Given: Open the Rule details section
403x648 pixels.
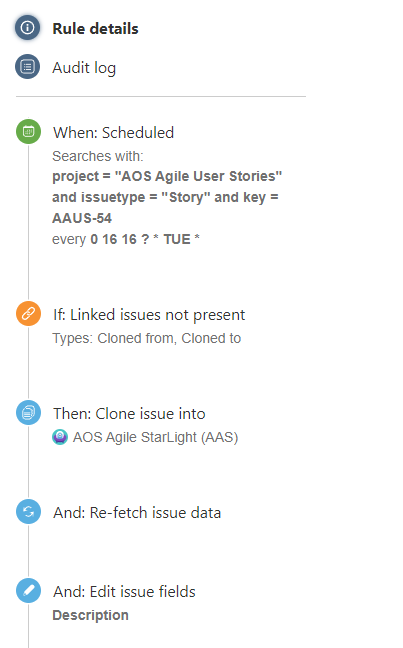Looking at the screenshot, I should click(x=95, y=29).
